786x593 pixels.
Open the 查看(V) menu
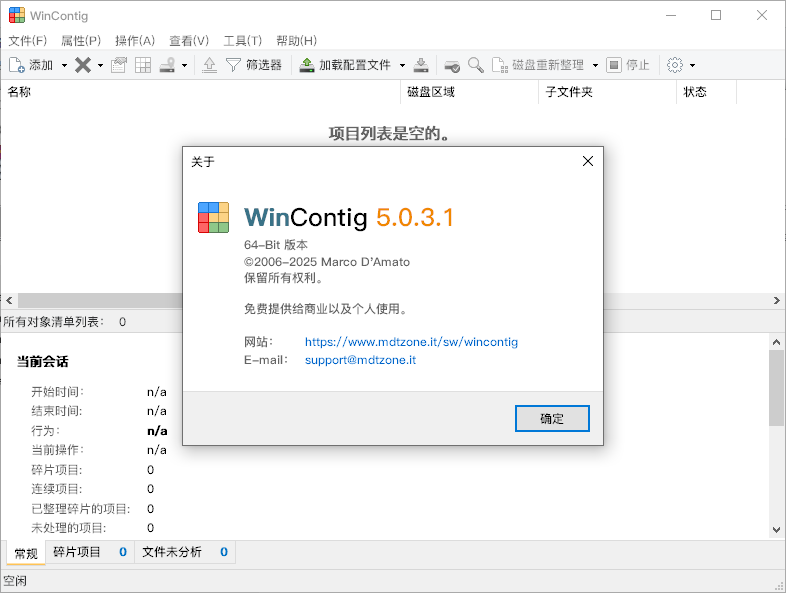tap(189, 41)
